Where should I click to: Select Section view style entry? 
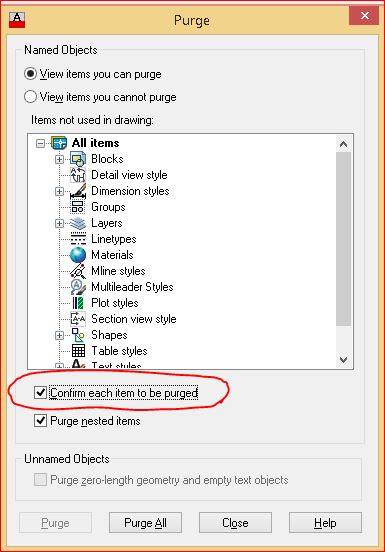point(134,319)
